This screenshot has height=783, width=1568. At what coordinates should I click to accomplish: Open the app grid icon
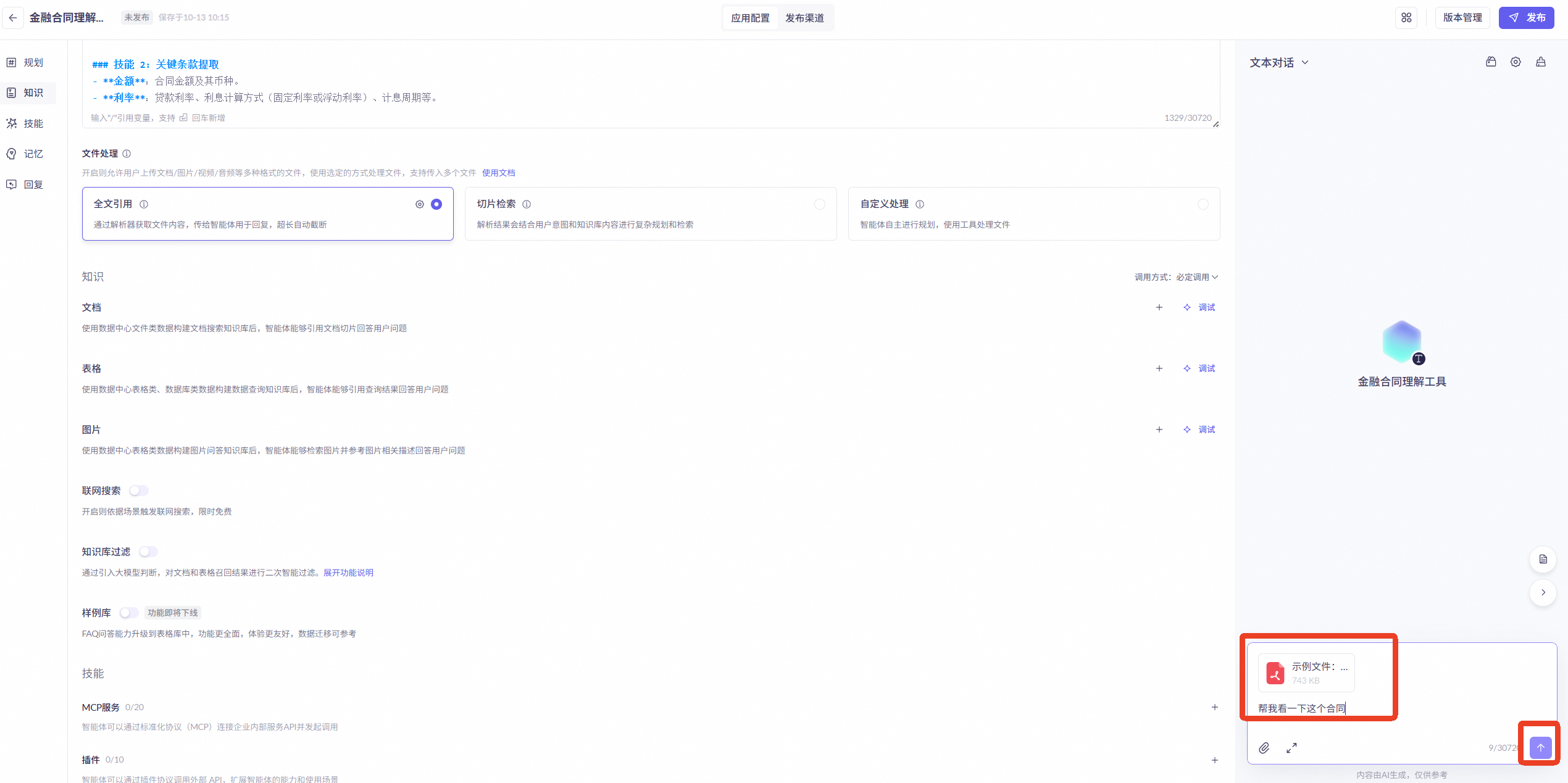tap(1406, 17)
